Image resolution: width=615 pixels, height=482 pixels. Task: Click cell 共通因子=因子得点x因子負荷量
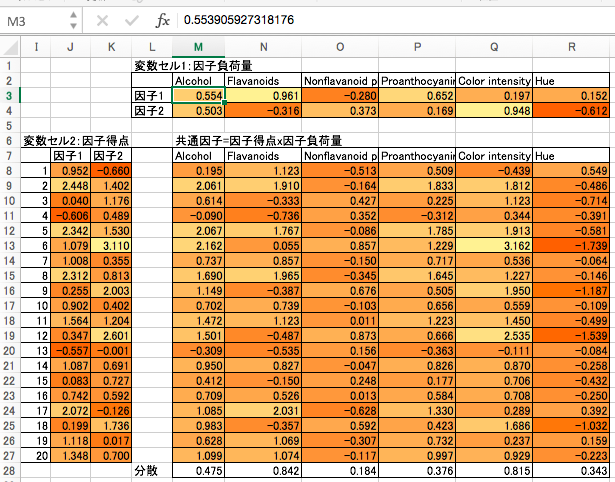tap(259, 141)
